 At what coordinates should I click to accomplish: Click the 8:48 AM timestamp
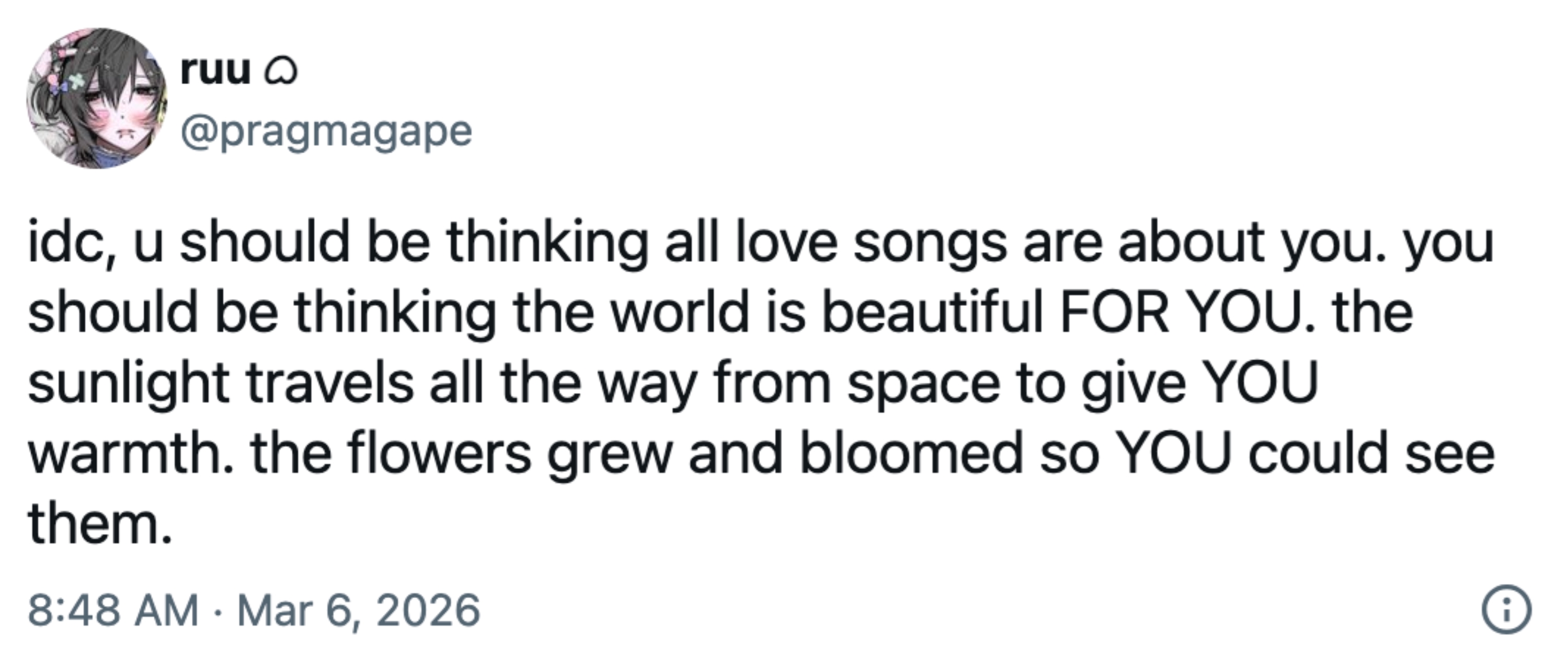(x=113, y=610)
